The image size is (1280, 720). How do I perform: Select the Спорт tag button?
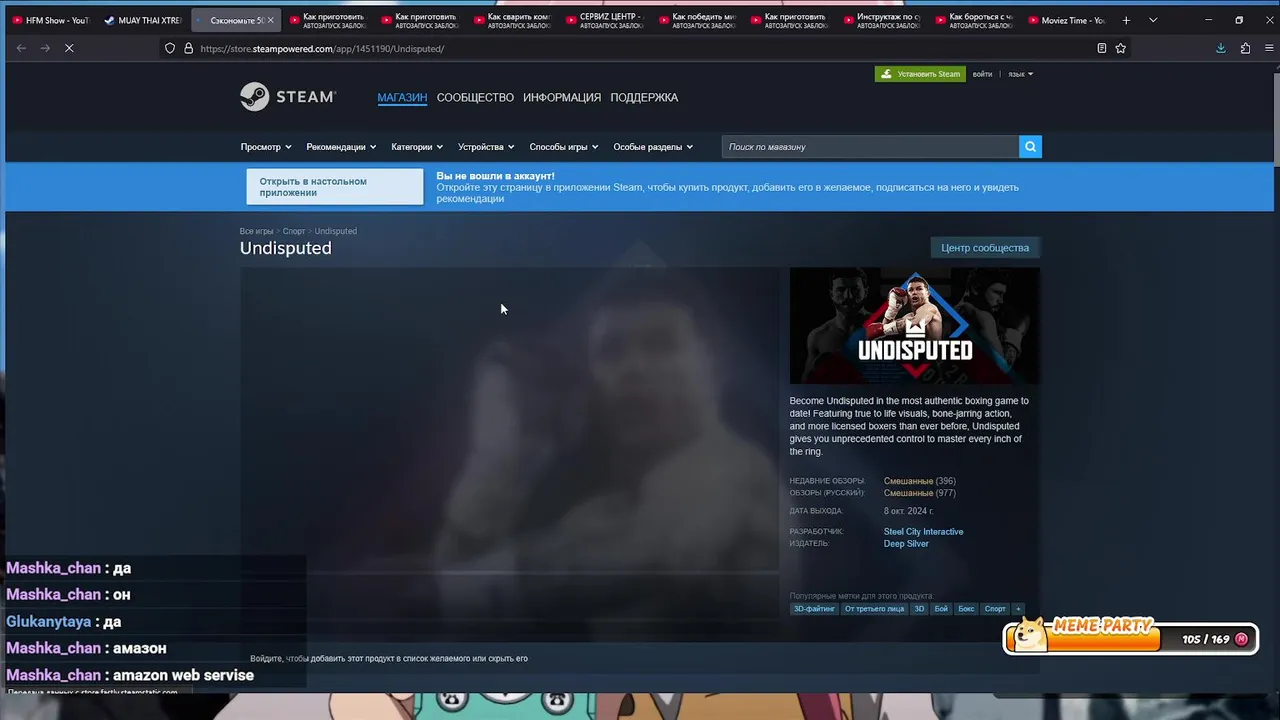(995, 609)
